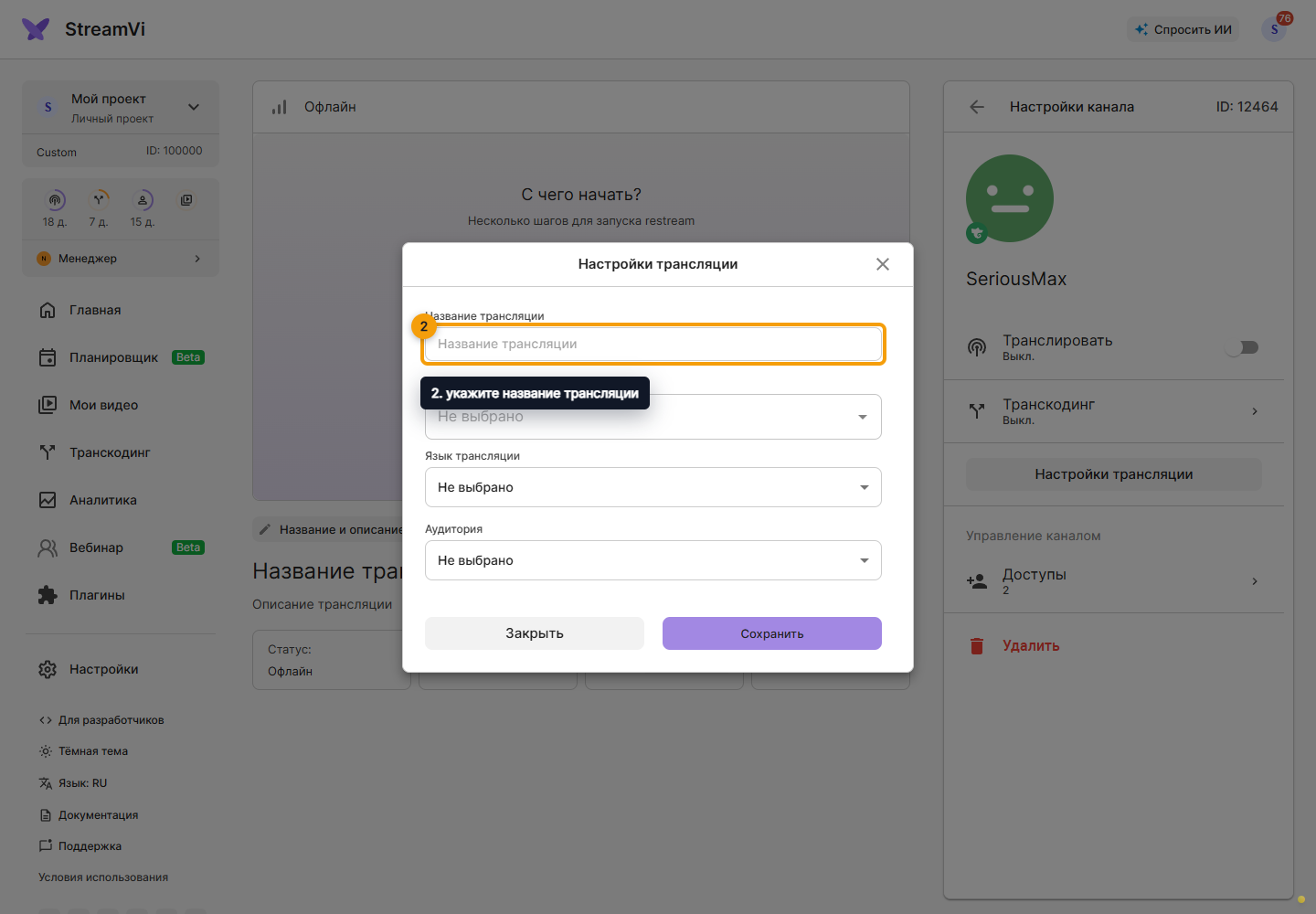Save settings with the Сохранить button
1316x914 pixels.
(772, 633)
